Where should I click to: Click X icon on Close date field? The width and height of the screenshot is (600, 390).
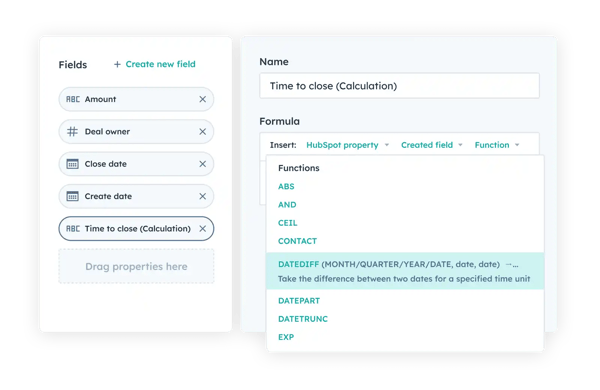pos(202,164)
